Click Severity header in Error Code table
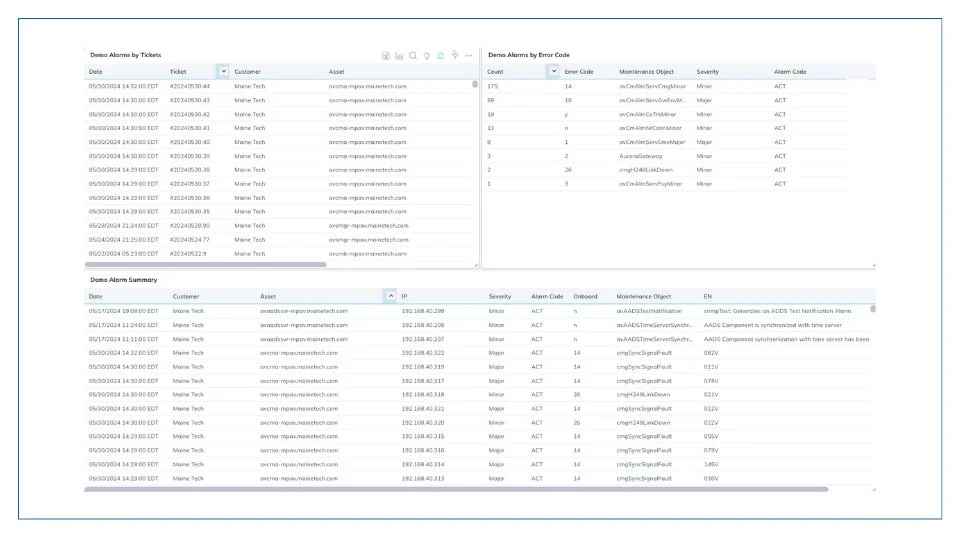Viewport: 960px width, 537px height. pyautogui.click(x=707, y=72)
